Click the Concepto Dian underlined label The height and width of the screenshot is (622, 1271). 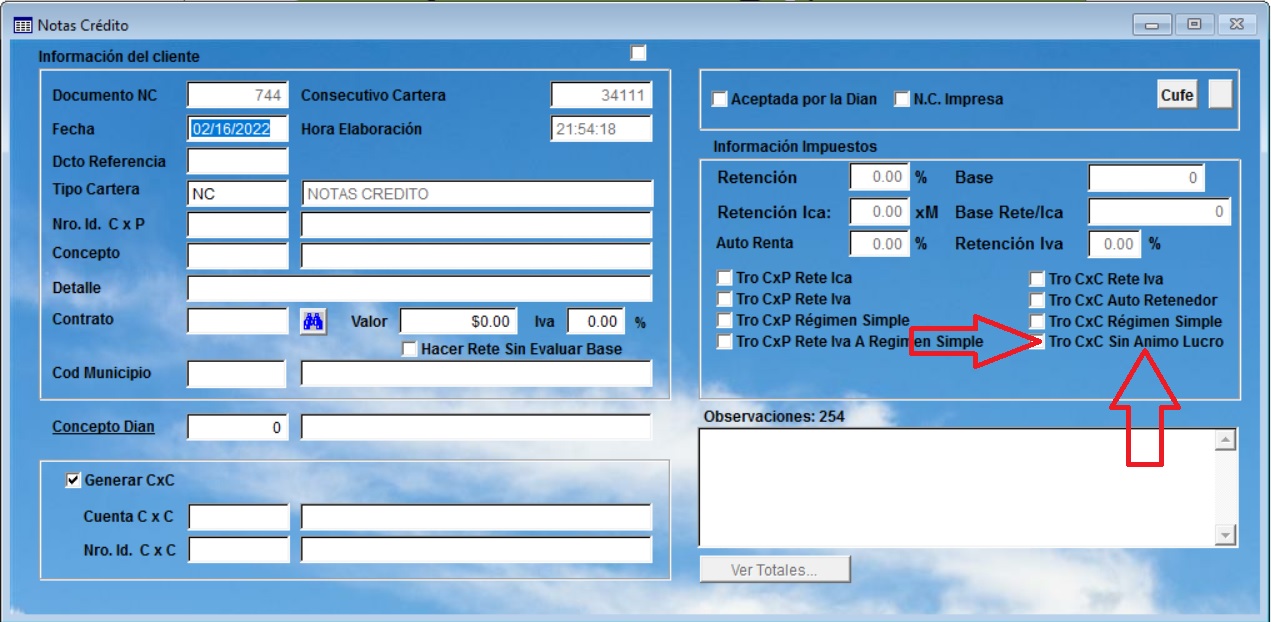pos(104,427)
